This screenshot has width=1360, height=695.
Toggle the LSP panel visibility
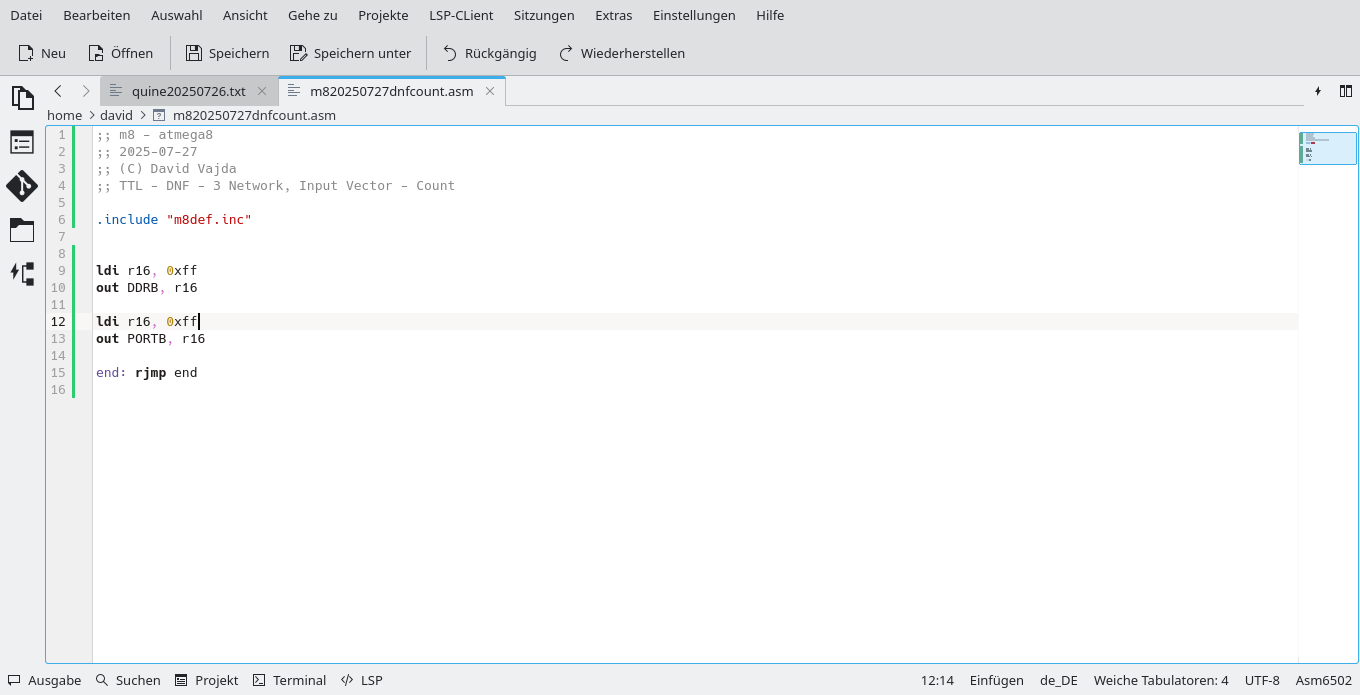click(x=361, y=680)
